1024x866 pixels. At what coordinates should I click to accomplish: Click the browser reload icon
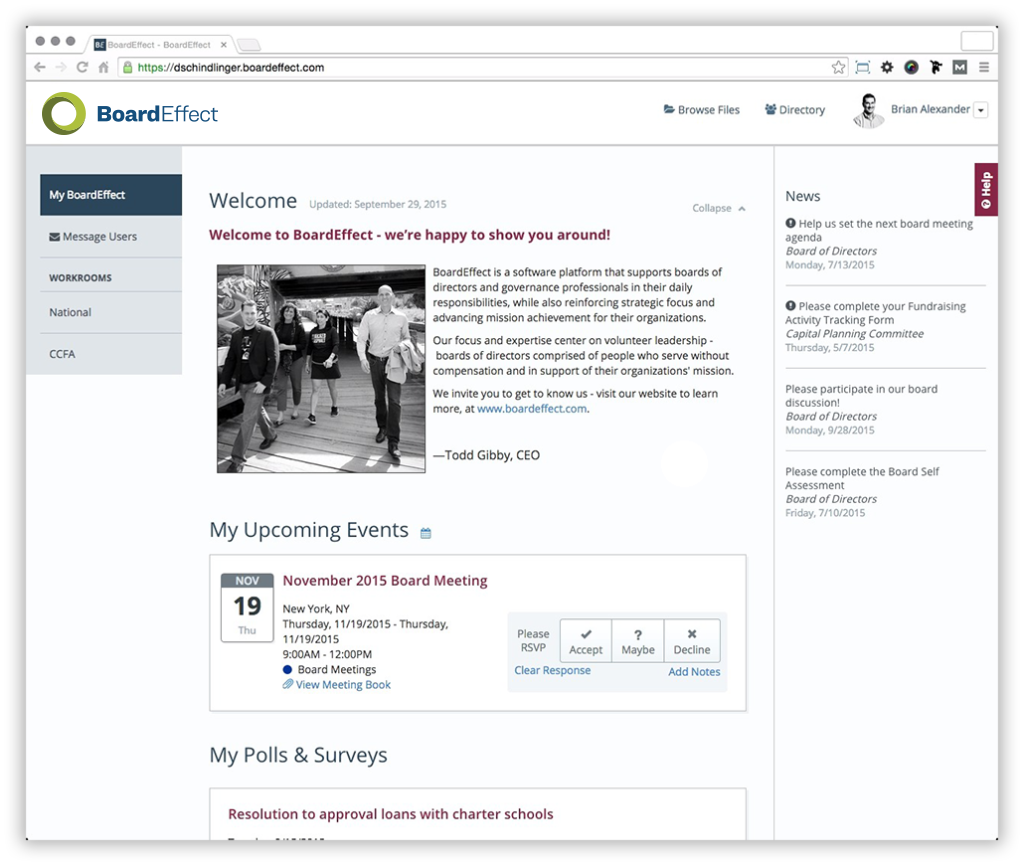pyautogui.click(x=82, y=68)
